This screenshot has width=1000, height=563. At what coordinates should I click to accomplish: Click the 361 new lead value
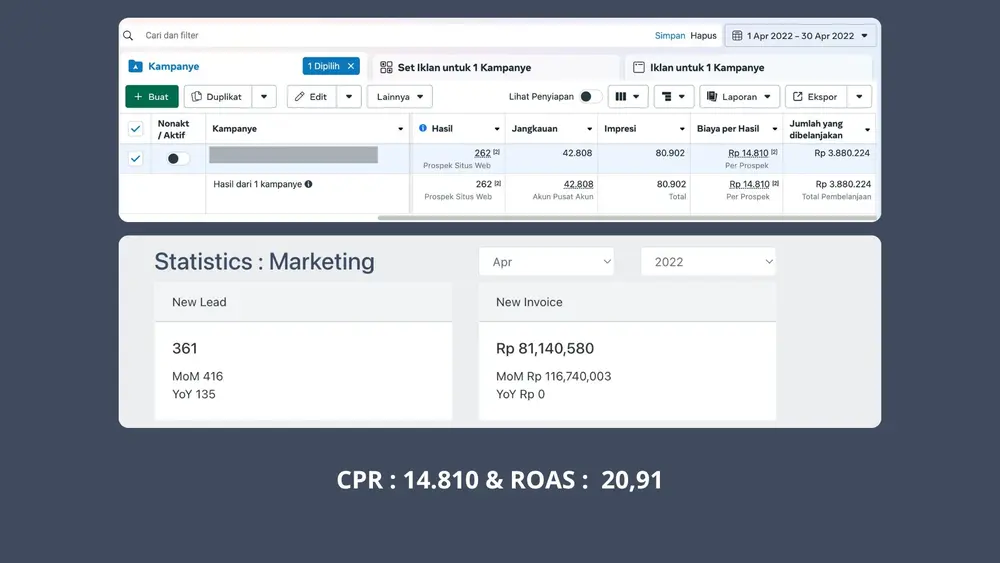(185, 349)
